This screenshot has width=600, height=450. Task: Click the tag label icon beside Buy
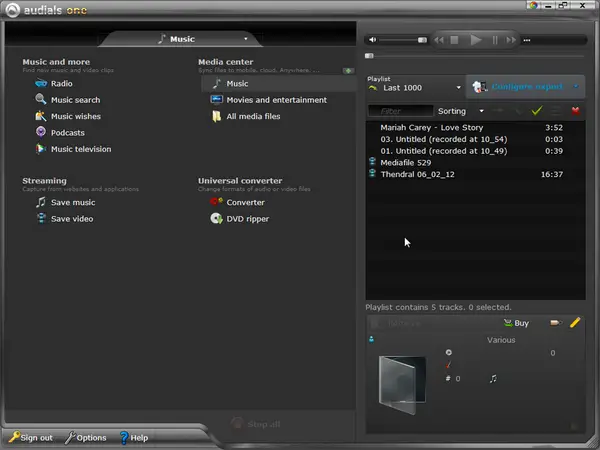tap(556, 323)
